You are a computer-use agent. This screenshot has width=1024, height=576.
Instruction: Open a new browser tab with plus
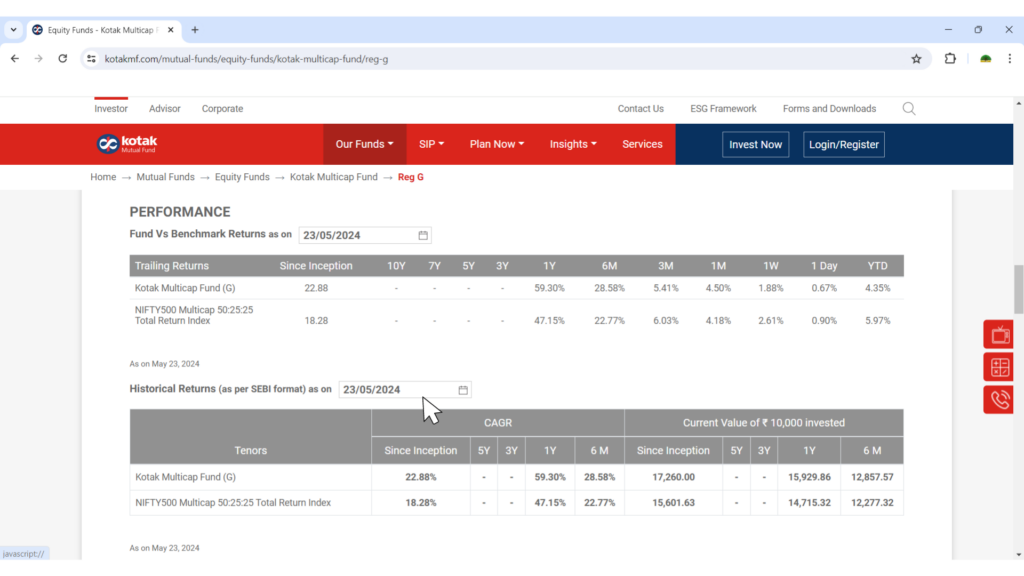pyautogui.click(x=195, y=30)
